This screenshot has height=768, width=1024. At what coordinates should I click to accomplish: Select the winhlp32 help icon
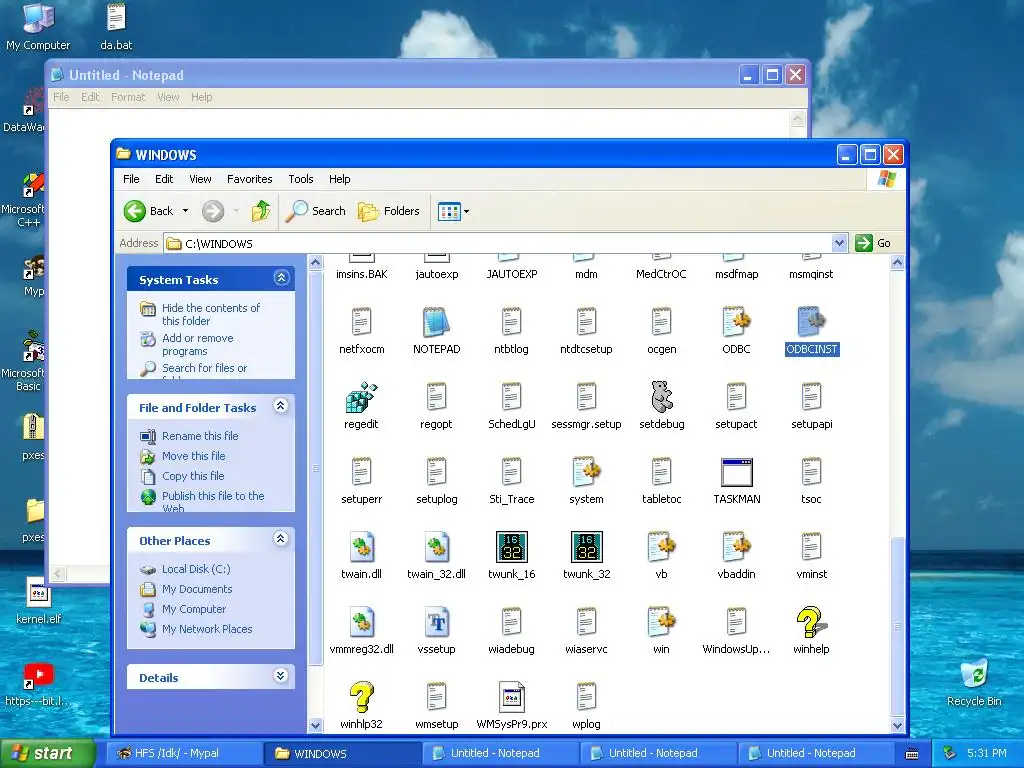point(361,697)
